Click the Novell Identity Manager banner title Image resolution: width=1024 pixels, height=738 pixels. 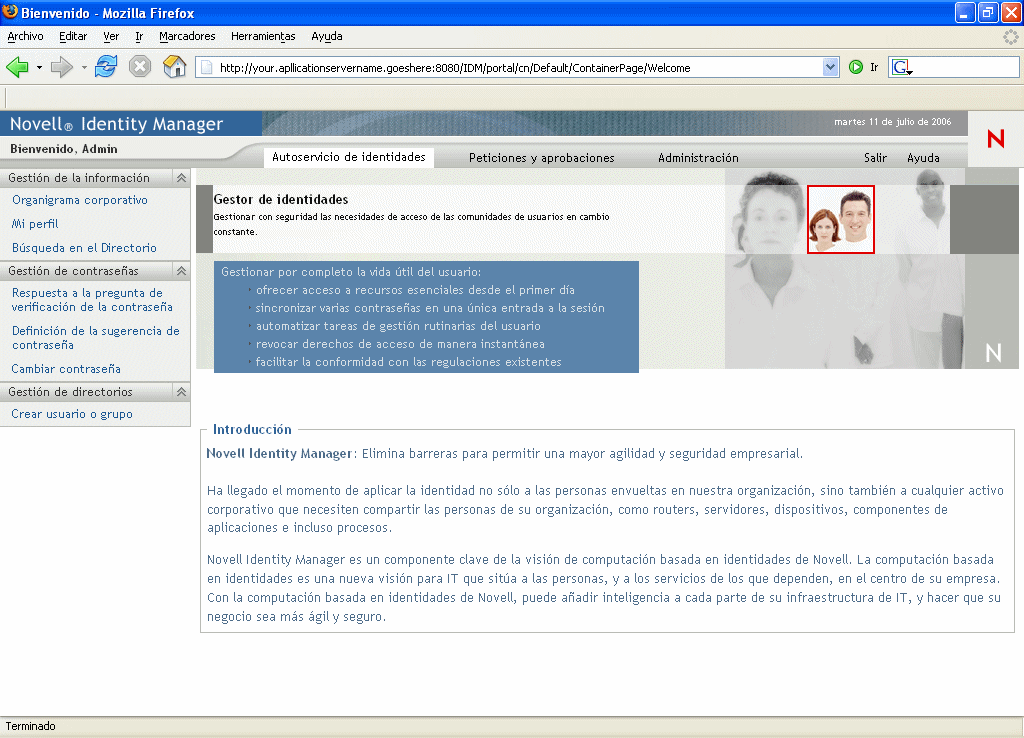click(x=116, y=124)
